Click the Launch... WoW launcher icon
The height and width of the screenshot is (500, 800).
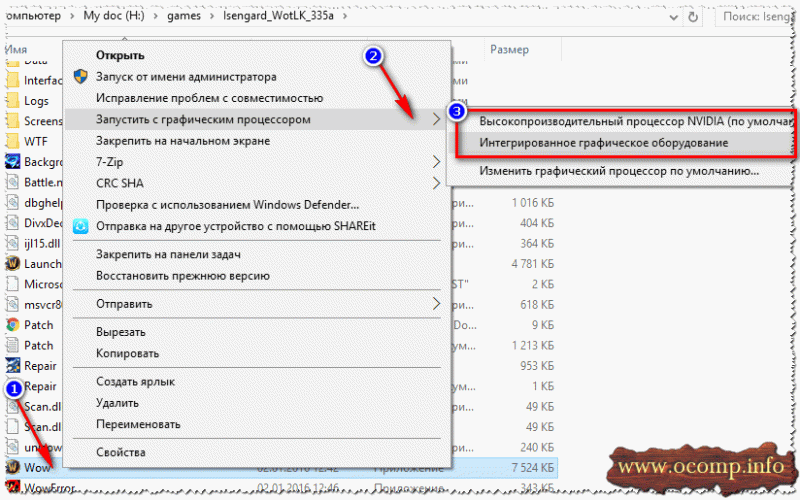tap(12, 264)
